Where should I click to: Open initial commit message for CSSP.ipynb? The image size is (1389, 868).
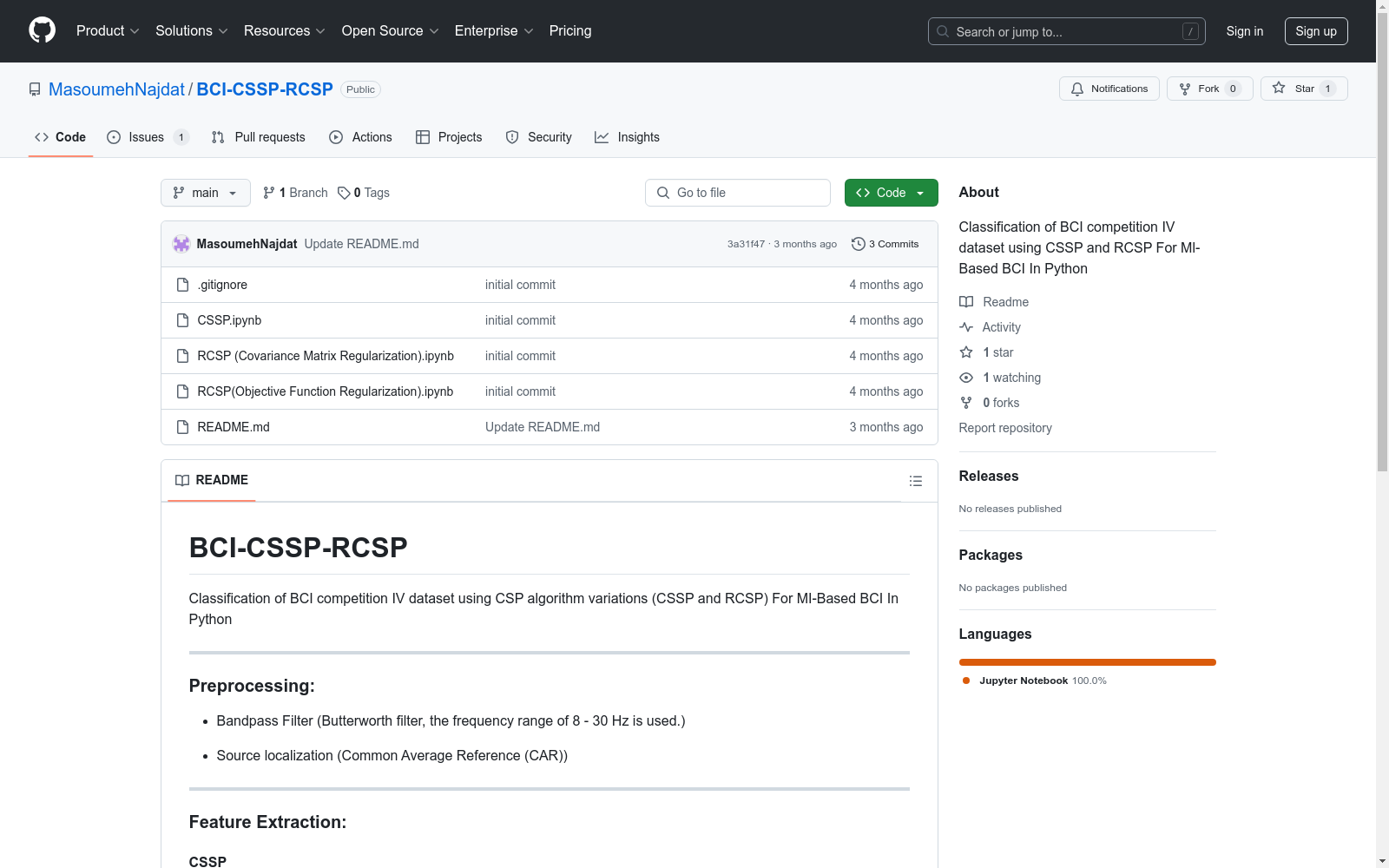click(520, 320)
